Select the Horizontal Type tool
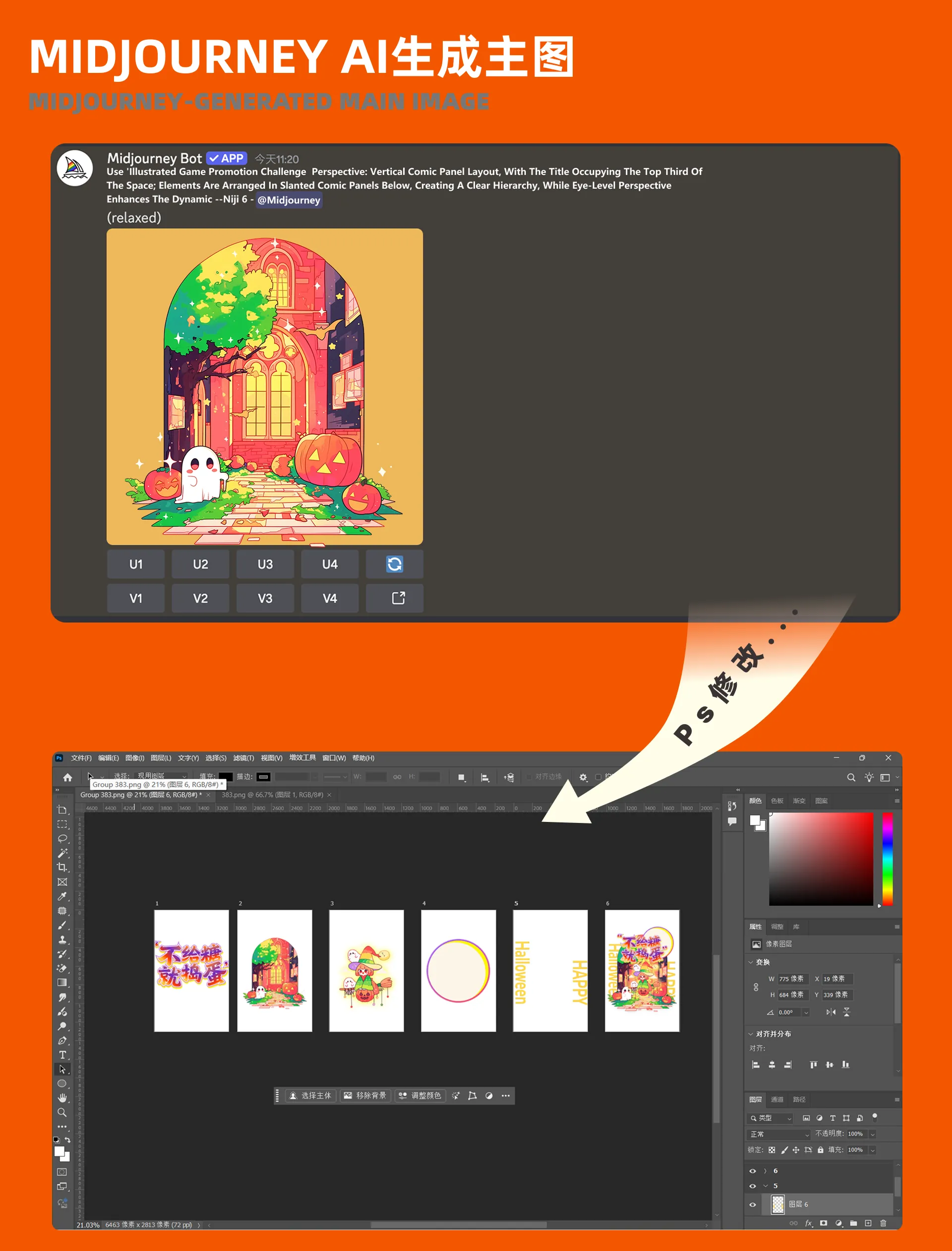The width and height of the screenshot is (952, 1251). [x=62, y=1055]
